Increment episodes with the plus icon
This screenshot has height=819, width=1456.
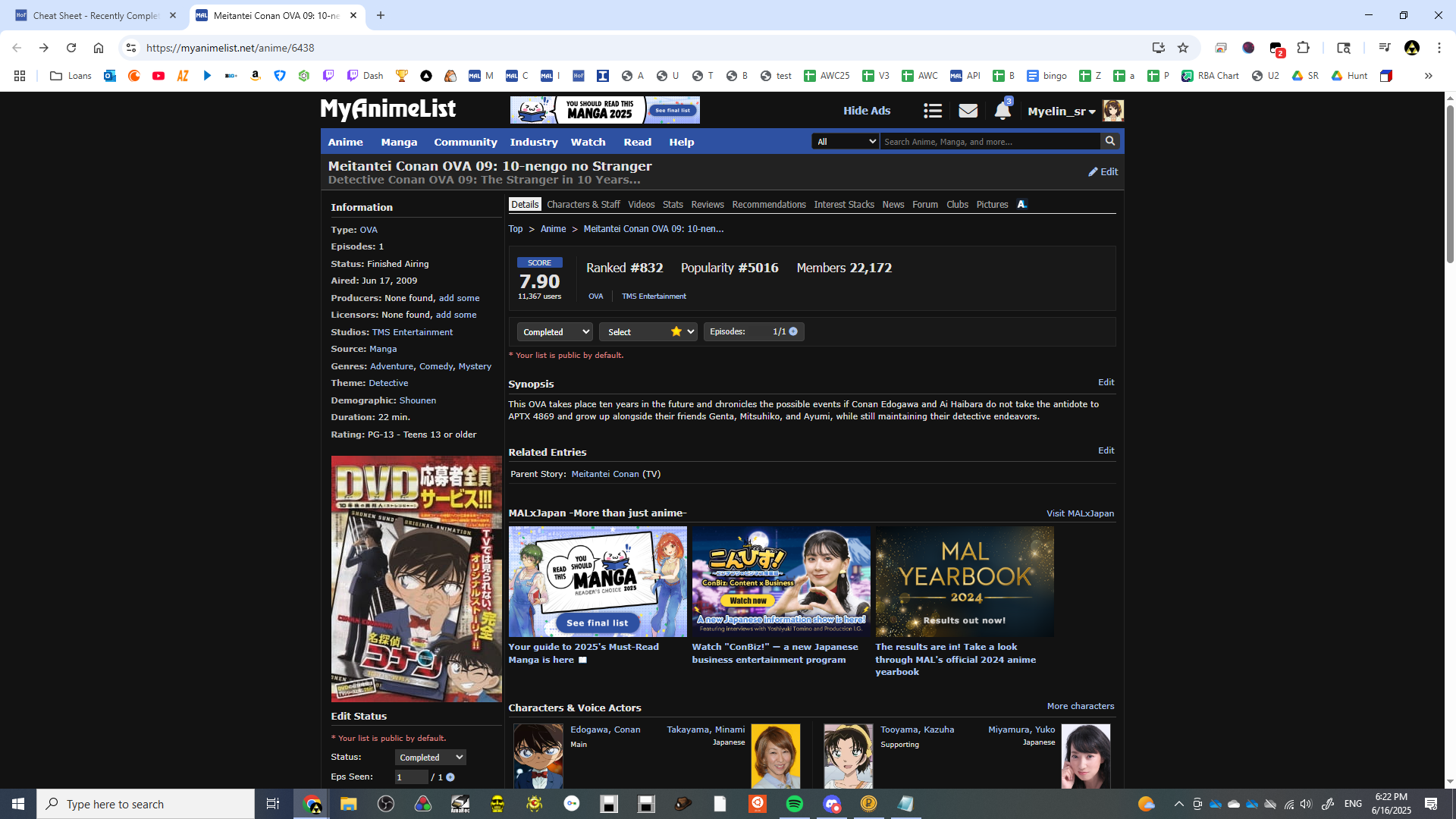(x=793, y=331)
